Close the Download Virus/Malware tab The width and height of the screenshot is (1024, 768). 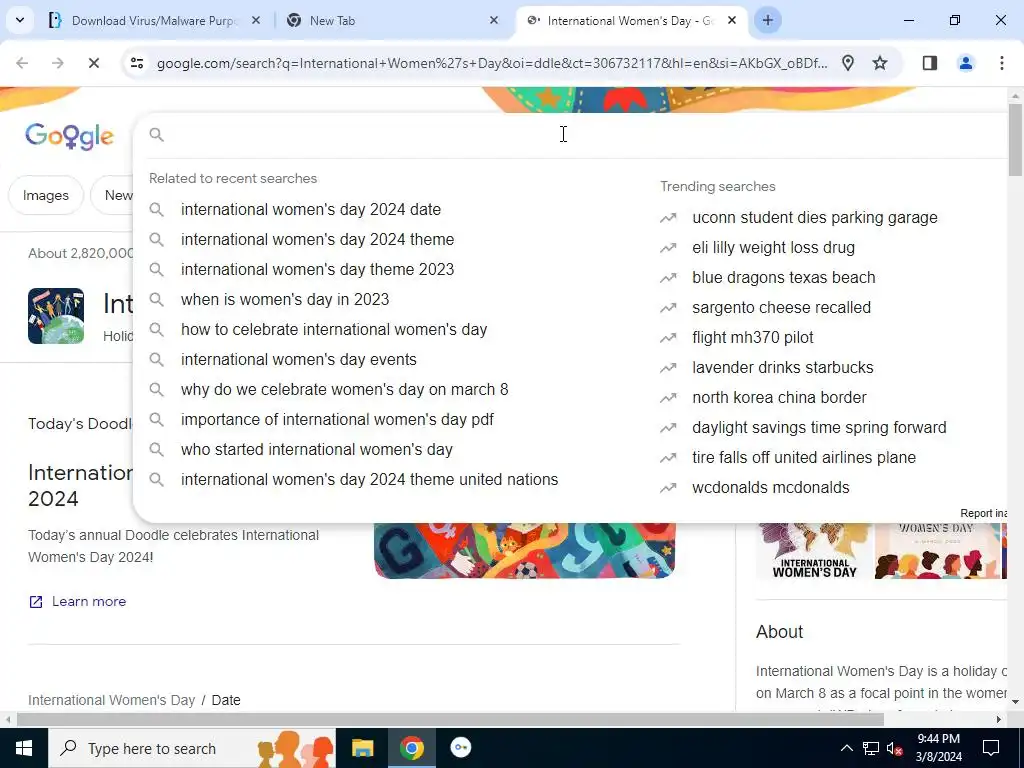pyautogui.click(x=256, y=21)
